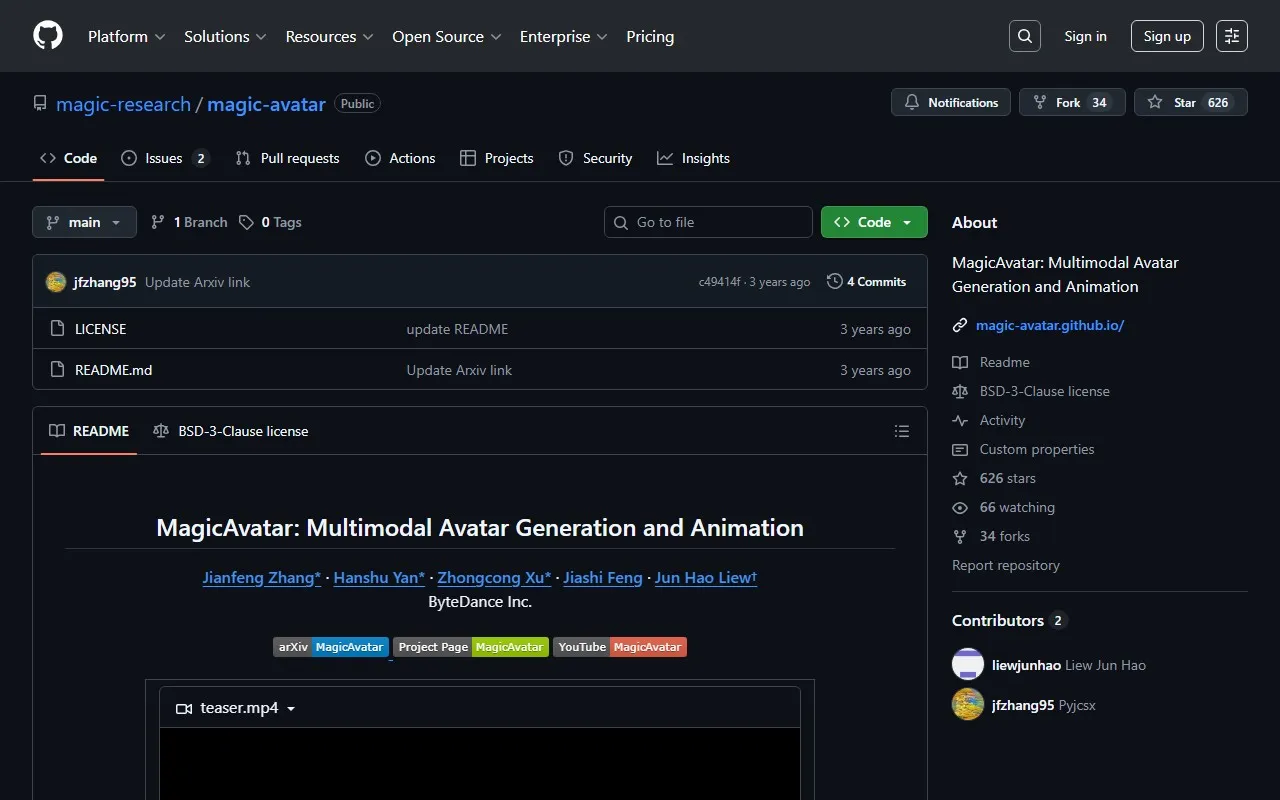Select the BSD-3-Clause license tab

[231, 431]
